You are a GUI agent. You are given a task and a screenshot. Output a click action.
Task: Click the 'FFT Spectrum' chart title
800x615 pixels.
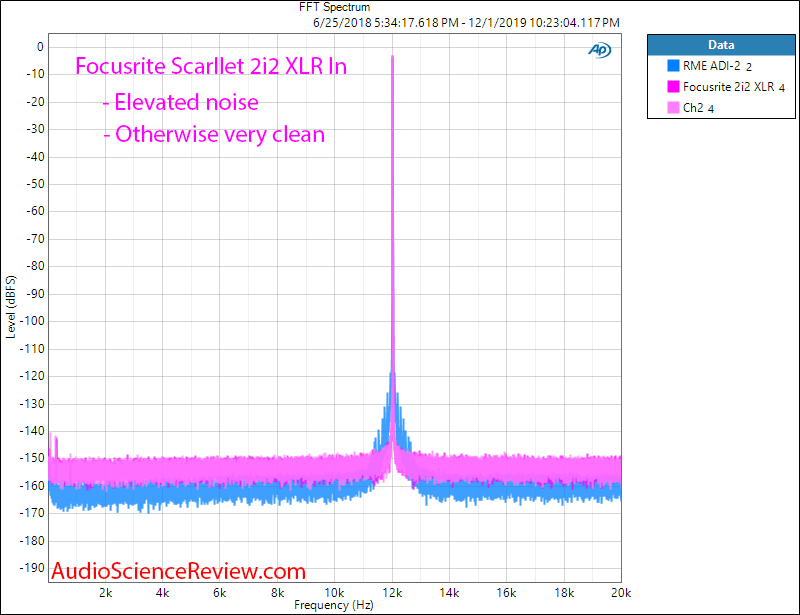pyautogui.click(x=334, y=7)
